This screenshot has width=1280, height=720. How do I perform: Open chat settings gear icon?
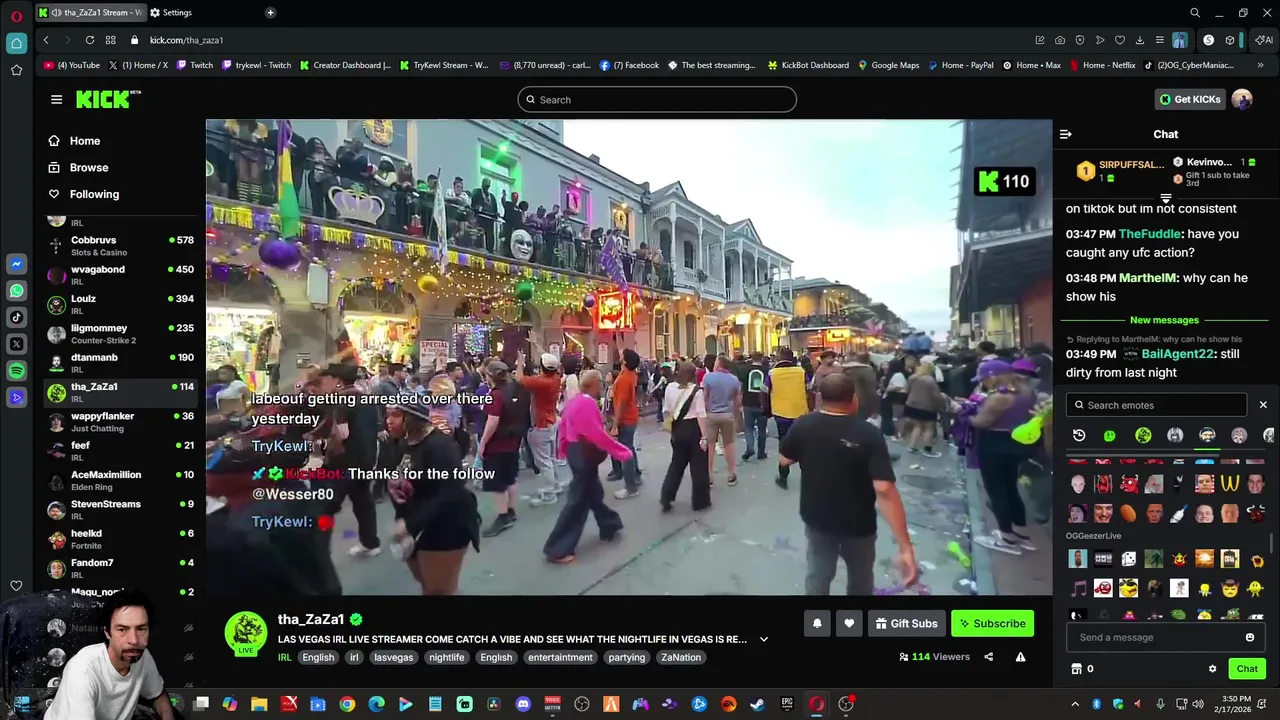point(1212,669)
